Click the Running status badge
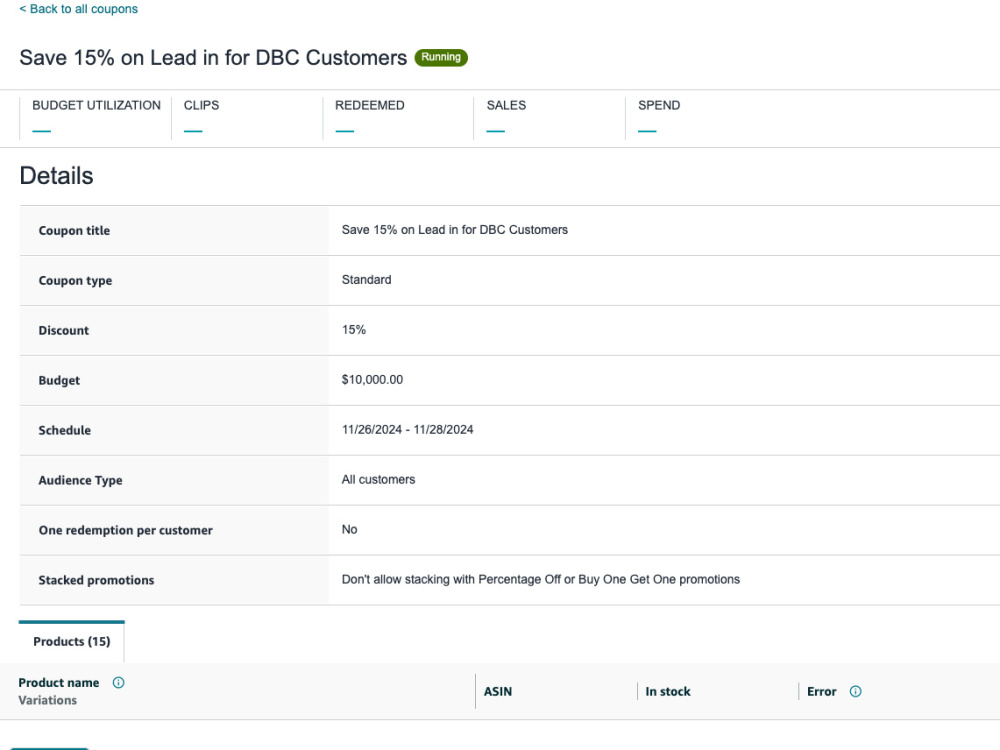1000x750 pixels. point(441,57)
